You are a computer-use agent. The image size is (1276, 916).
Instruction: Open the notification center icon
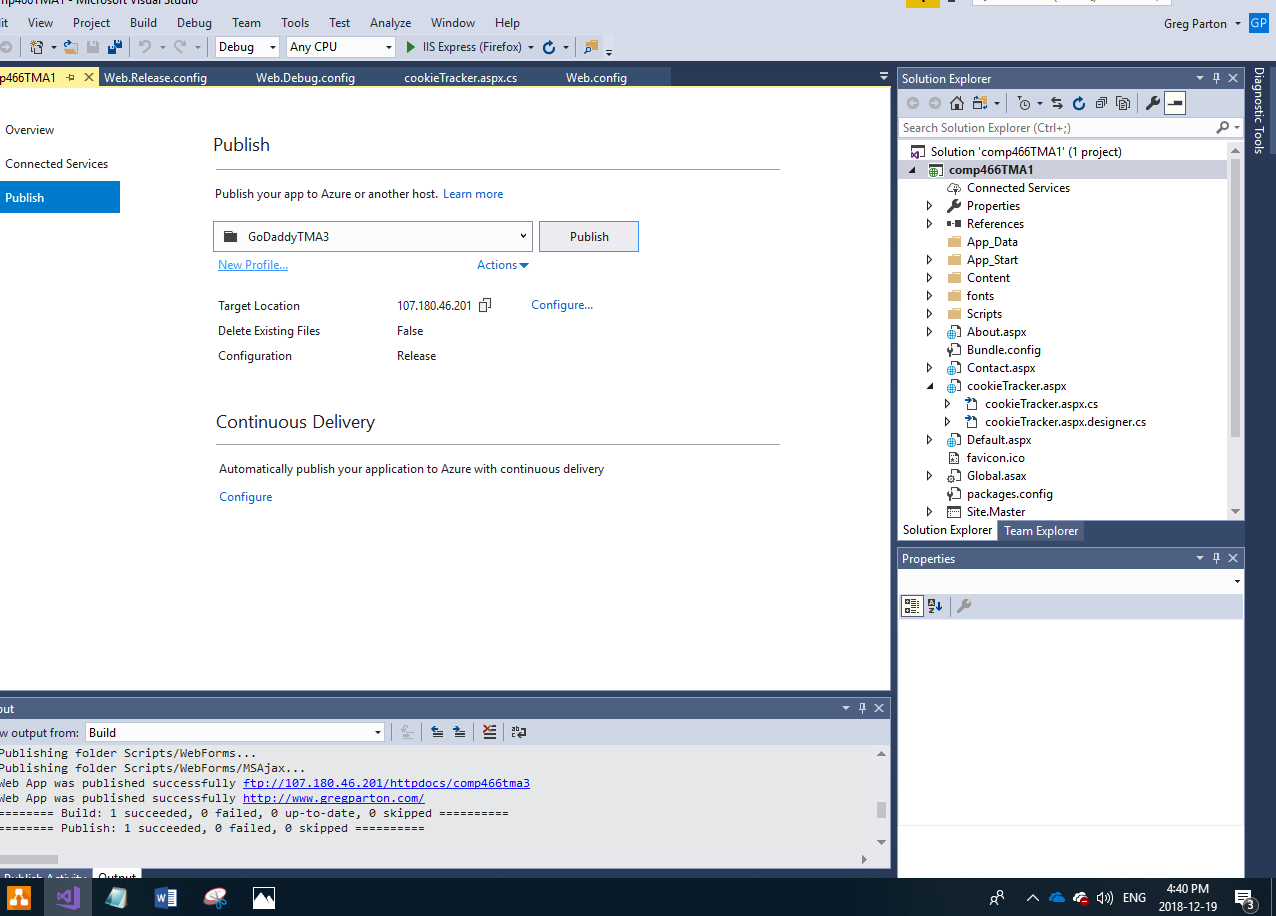click(1245, 898)
